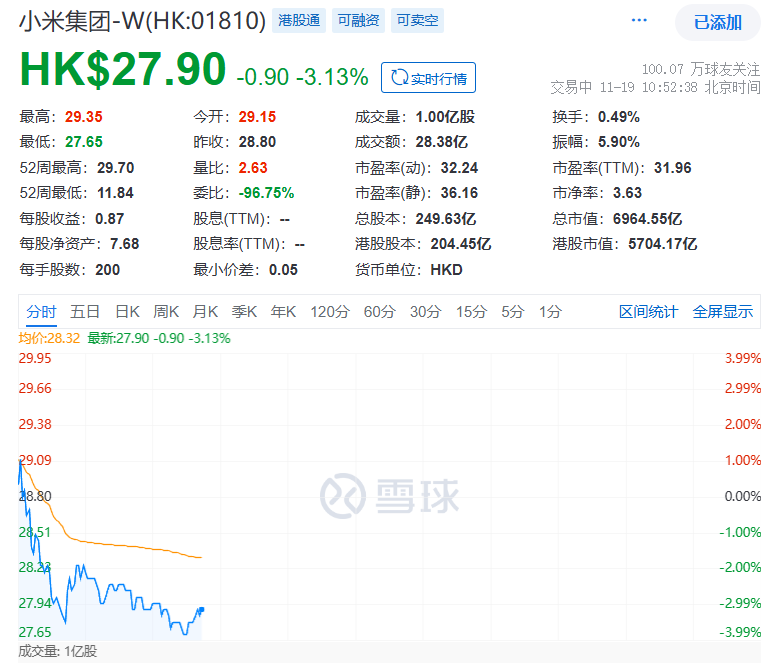This screenshot has width=777, height=663.
Task: Select the 港股通 tag
Action: (297, 21)
